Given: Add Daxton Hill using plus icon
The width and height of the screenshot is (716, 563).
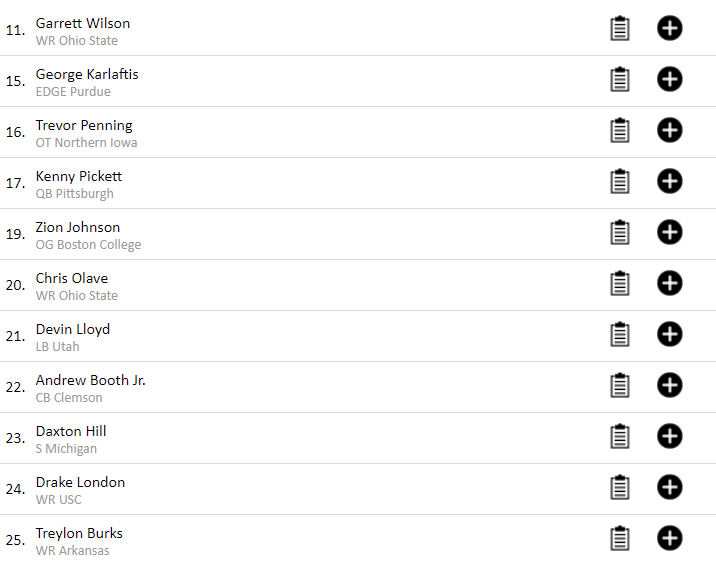Looking at the screenshot, I should pos(669,437).
